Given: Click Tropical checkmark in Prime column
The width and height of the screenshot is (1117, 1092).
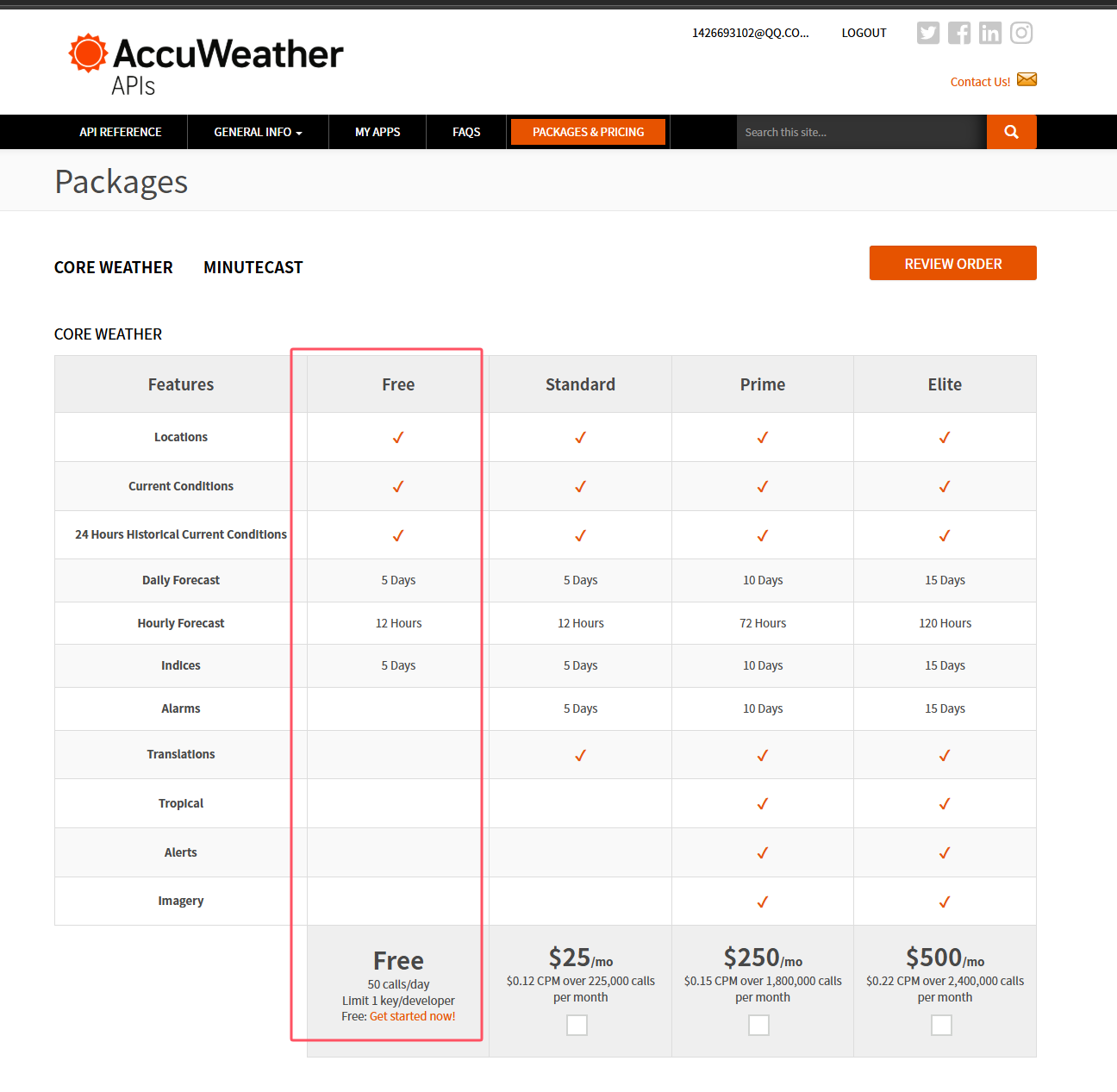Looking at the screenshot, I should click(763, 804).
